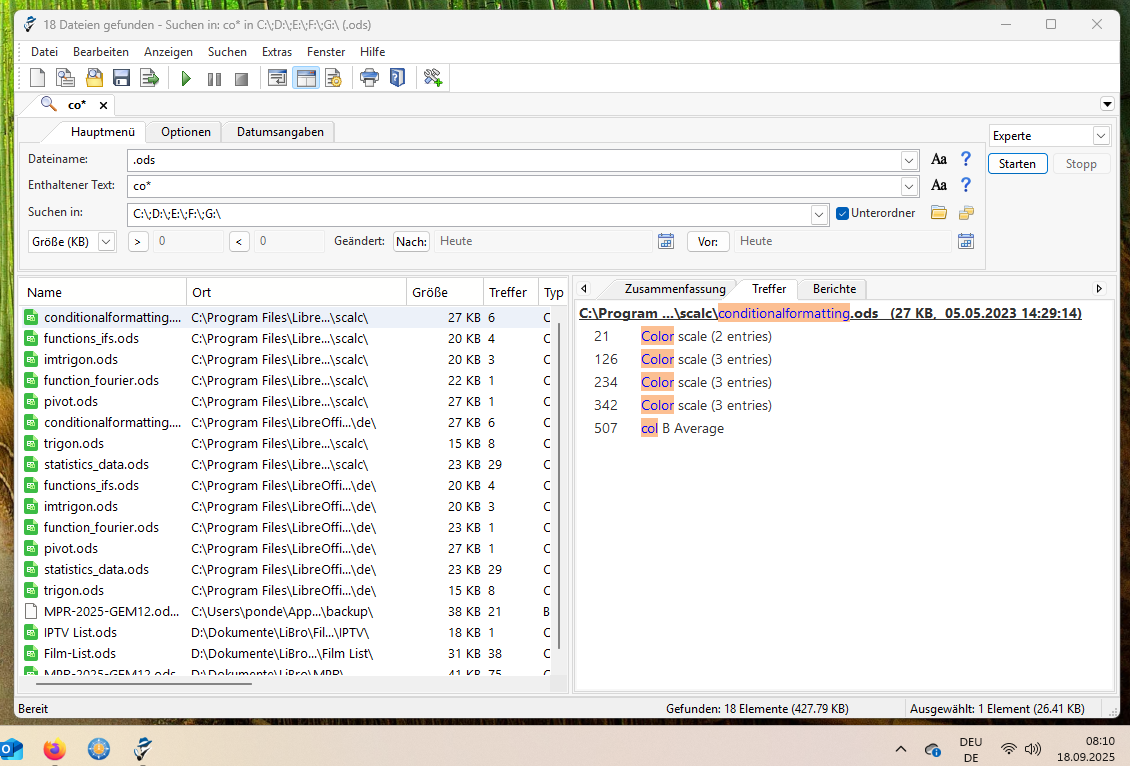Open the Bearbeiten menu
Image resolution: width=1130 pixels, height=766 pixels.
[x=101, y=52]
